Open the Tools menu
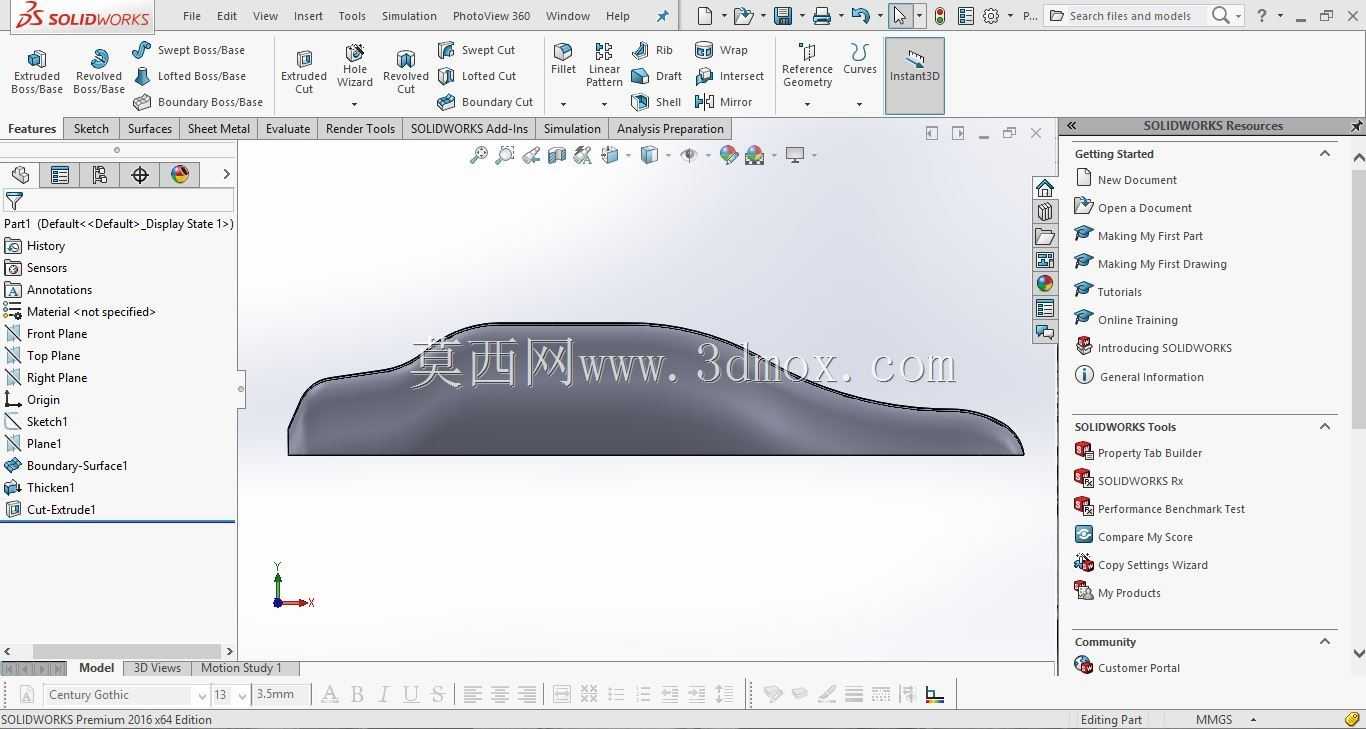 pos(352,16)
